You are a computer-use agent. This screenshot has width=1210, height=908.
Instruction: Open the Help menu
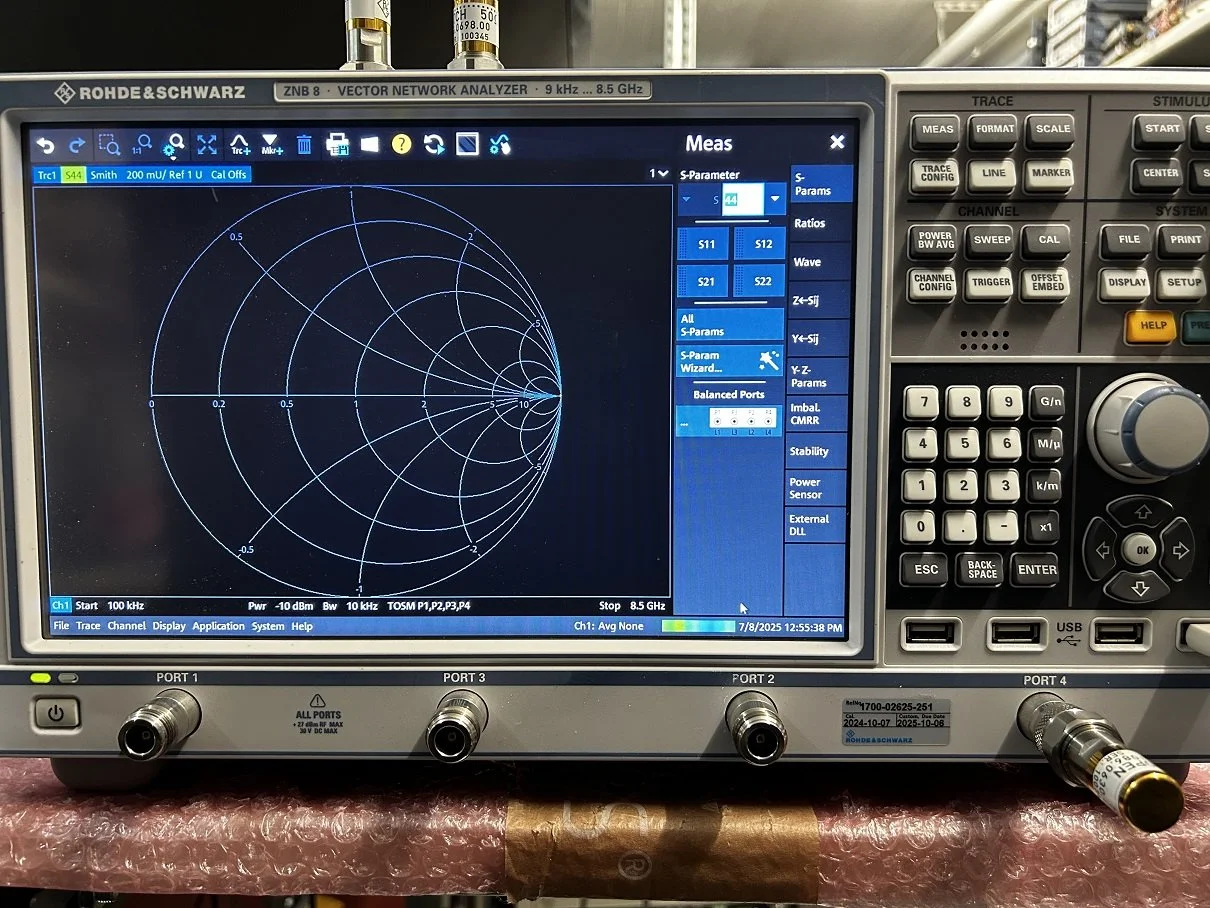[x=302, y=626]
